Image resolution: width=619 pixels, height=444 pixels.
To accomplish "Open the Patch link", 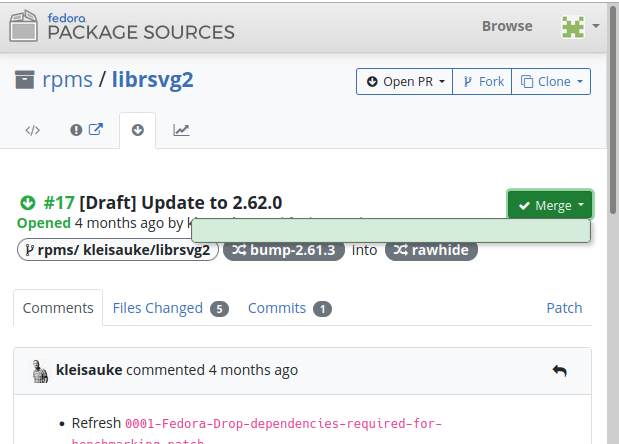I will point(564,308).
